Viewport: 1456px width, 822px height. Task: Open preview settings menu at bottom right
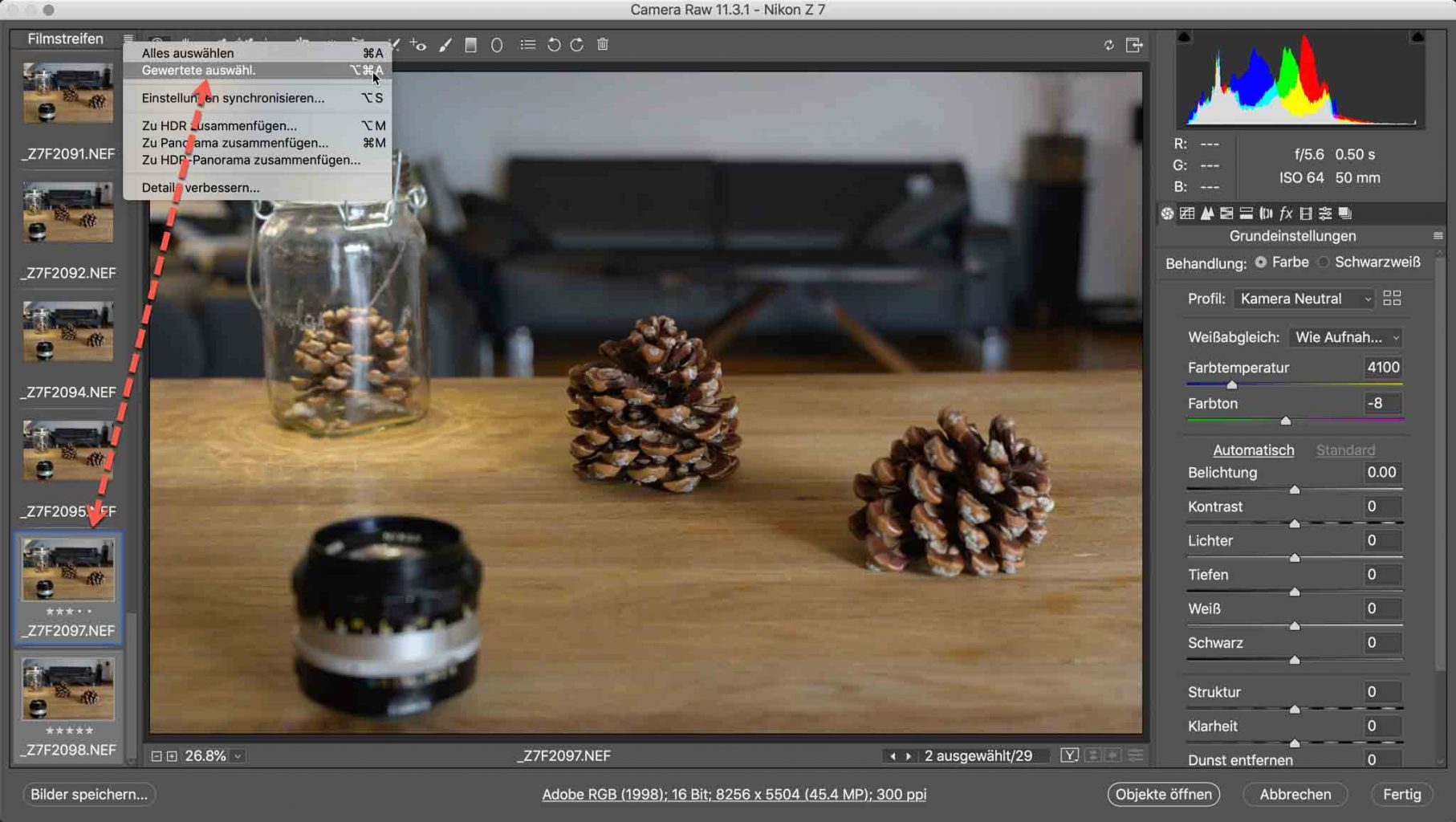tap(1136, 755)
